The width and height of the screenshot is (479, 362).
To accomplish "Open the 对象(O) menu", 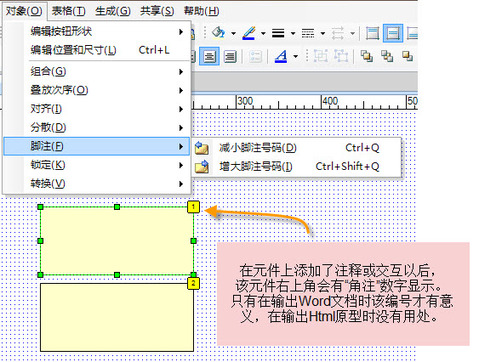I will pyautogui.click(x=24, y=11).
